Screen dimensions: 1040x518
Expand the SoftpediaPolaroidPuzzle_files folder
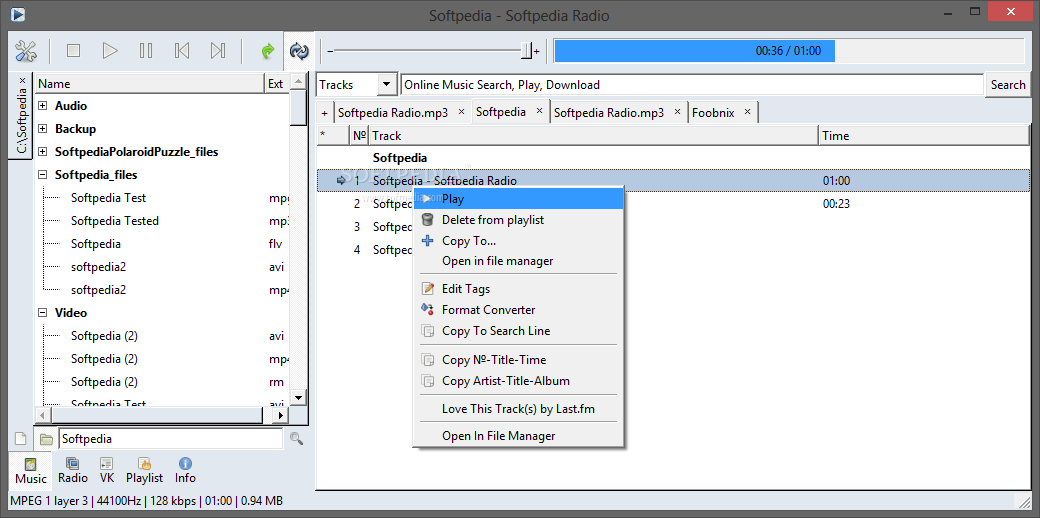pos(43,152)
